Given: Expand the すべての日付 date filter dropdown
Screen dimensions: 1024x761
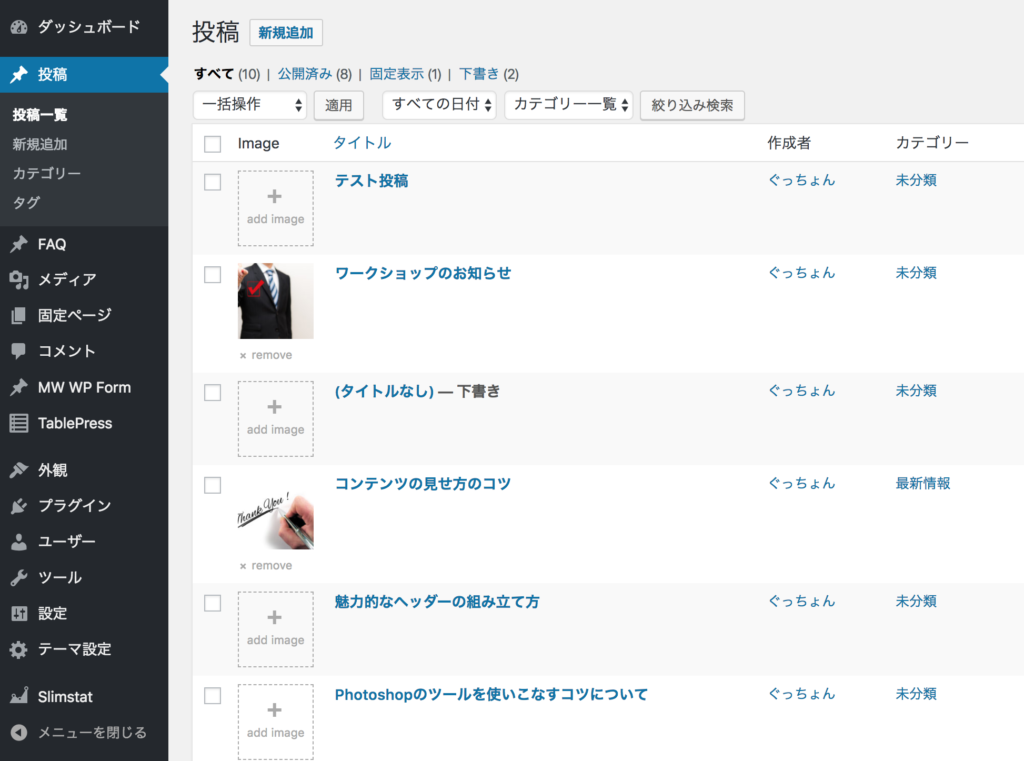Looking at the screenshot, I should (x=439, y=105).
